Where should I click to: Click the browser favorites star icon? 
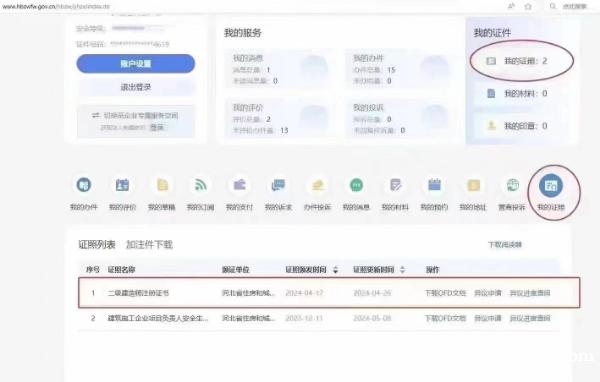[528, 7]
